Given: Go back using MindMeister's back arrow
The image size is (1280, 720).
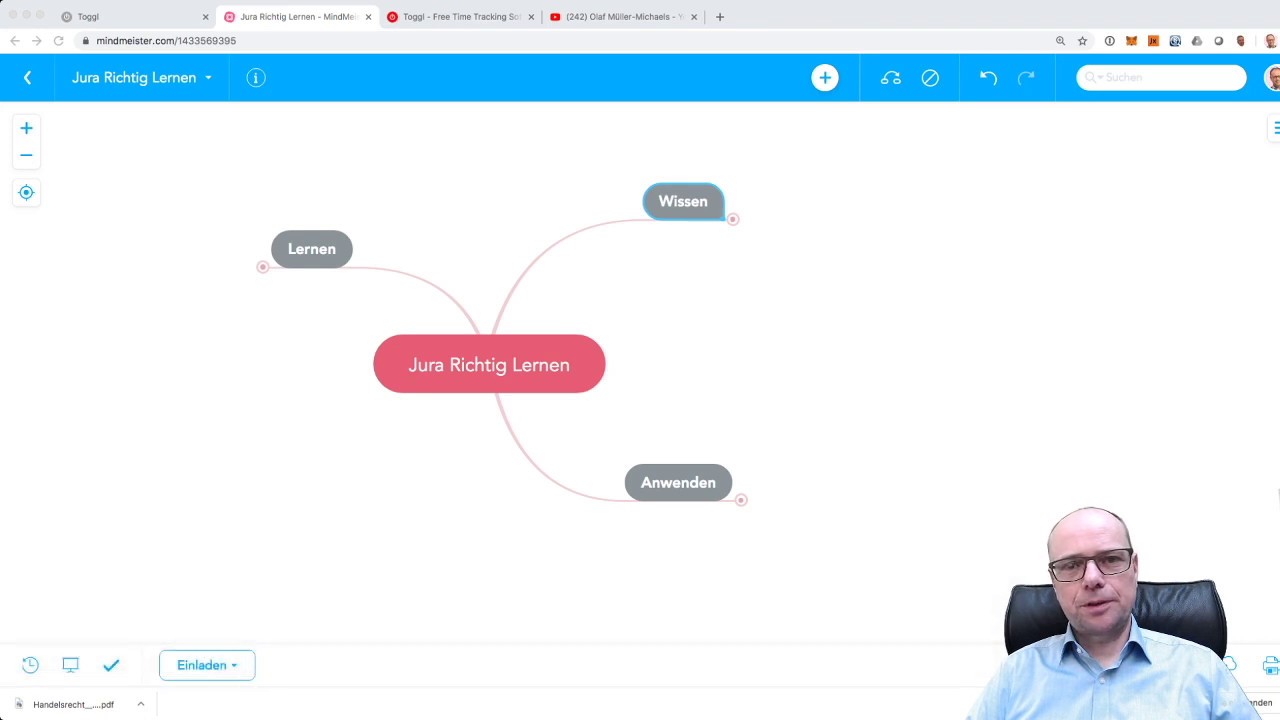Looking at the screenshot, I should point(28,77).
